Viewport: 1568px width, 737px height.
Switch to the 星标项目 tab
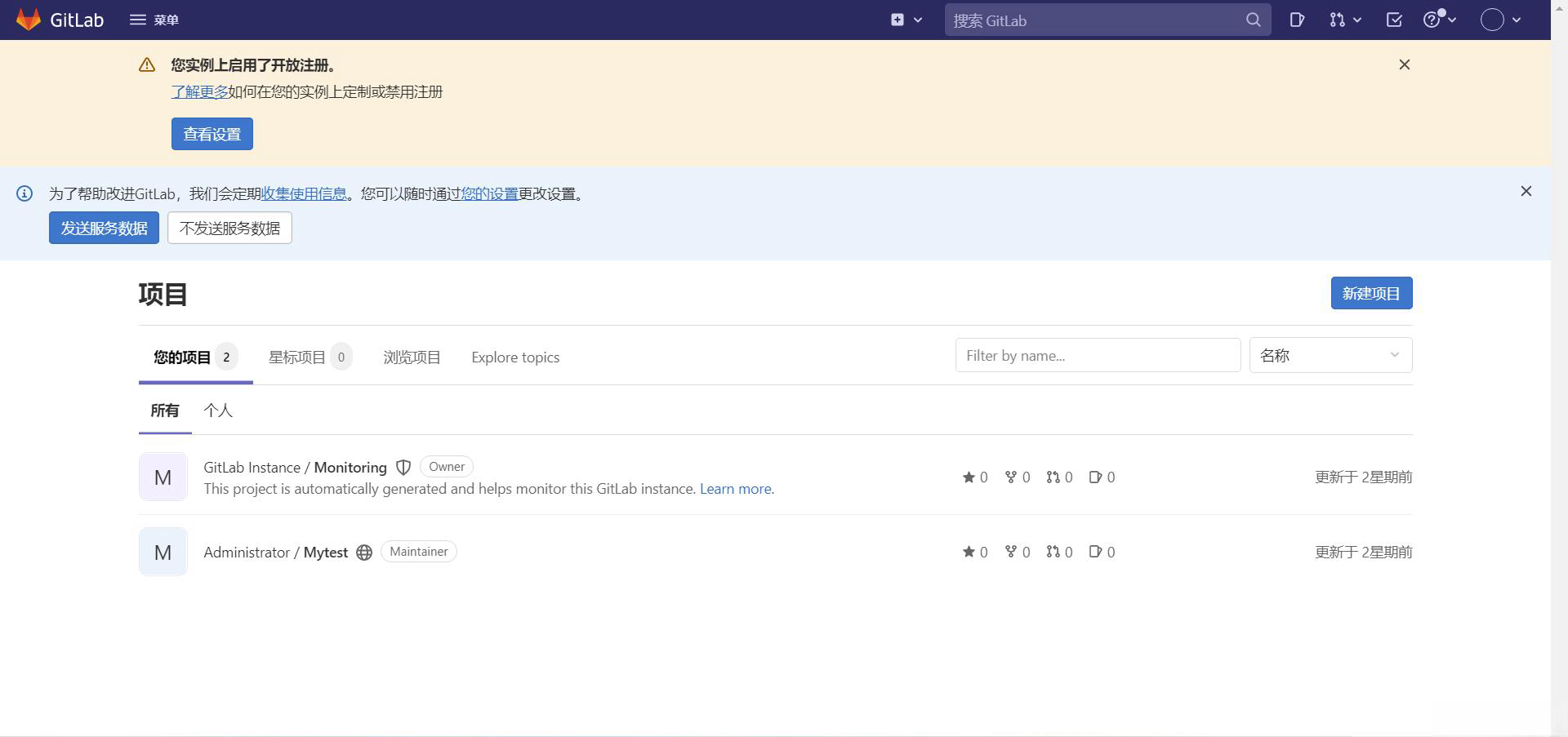tap(310, 357)
